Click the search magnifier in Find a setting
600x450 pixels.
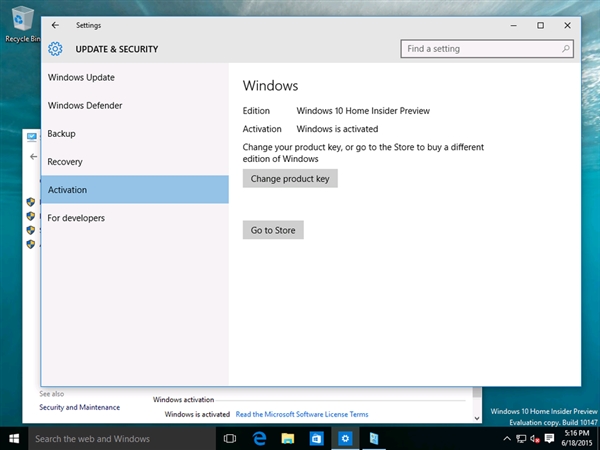tap(566, 49)
